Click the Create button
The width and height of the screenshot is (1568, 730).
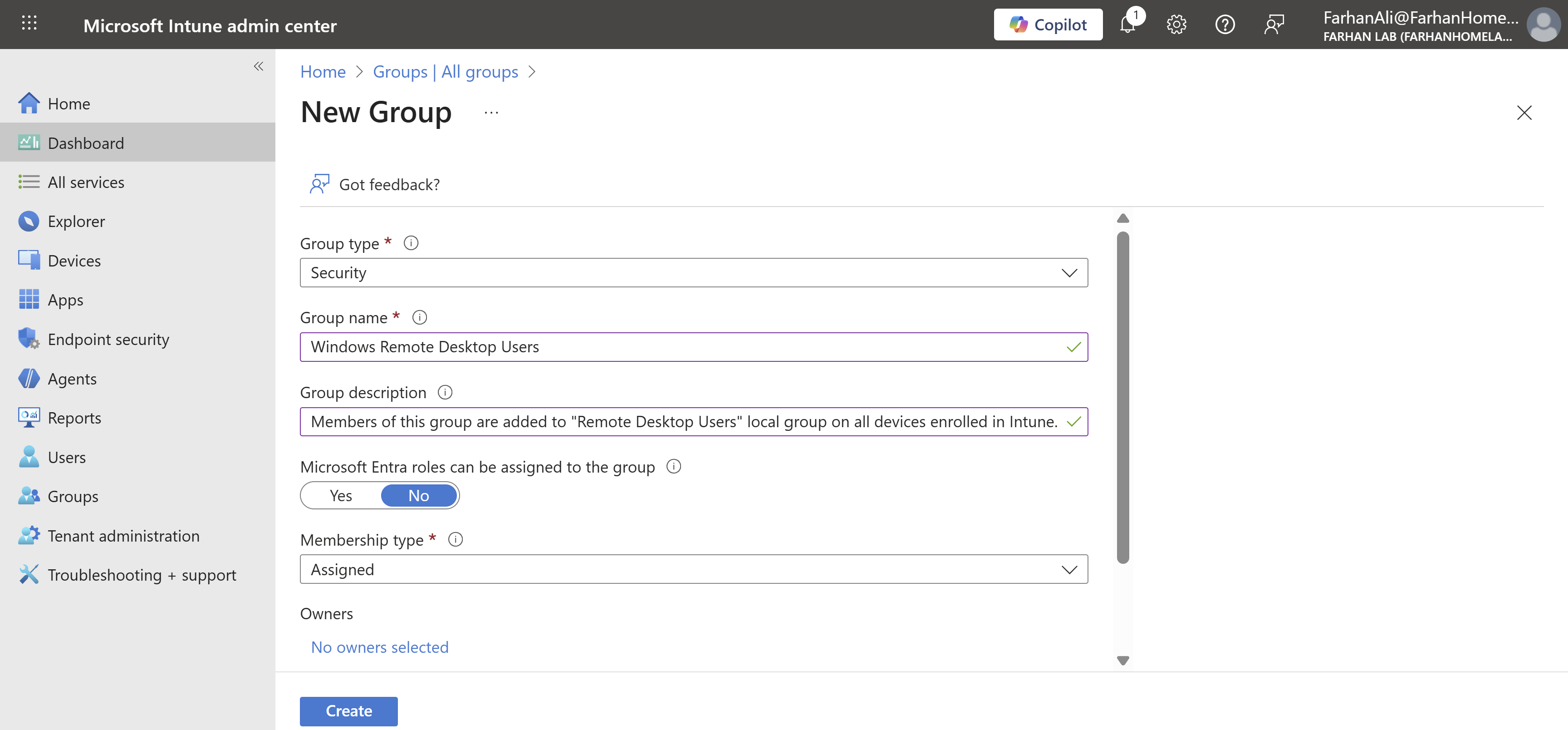pos(349,710)
